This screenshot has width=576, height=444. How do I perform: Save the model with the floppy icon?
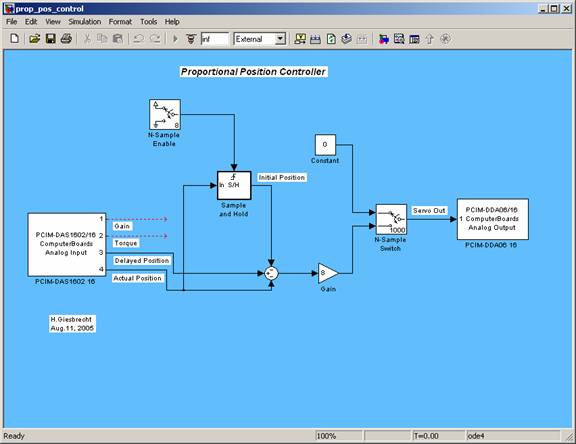pos(50,39)
